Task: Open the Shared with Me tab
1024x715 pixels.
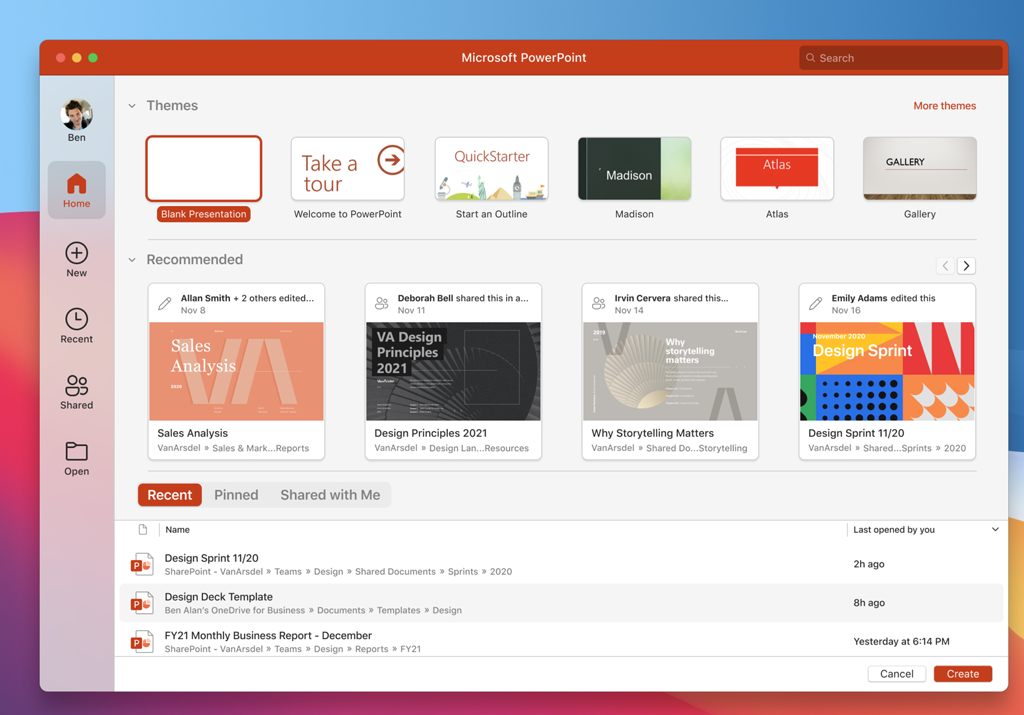Action: point(330,494)
